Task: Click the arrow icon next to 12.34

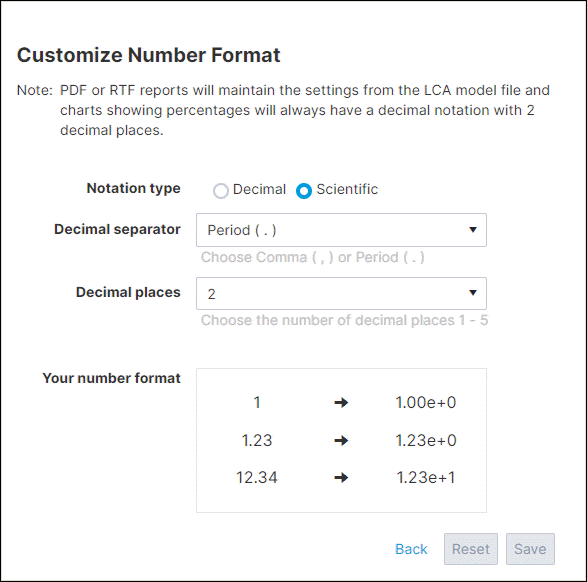Action: pos(341,478)
